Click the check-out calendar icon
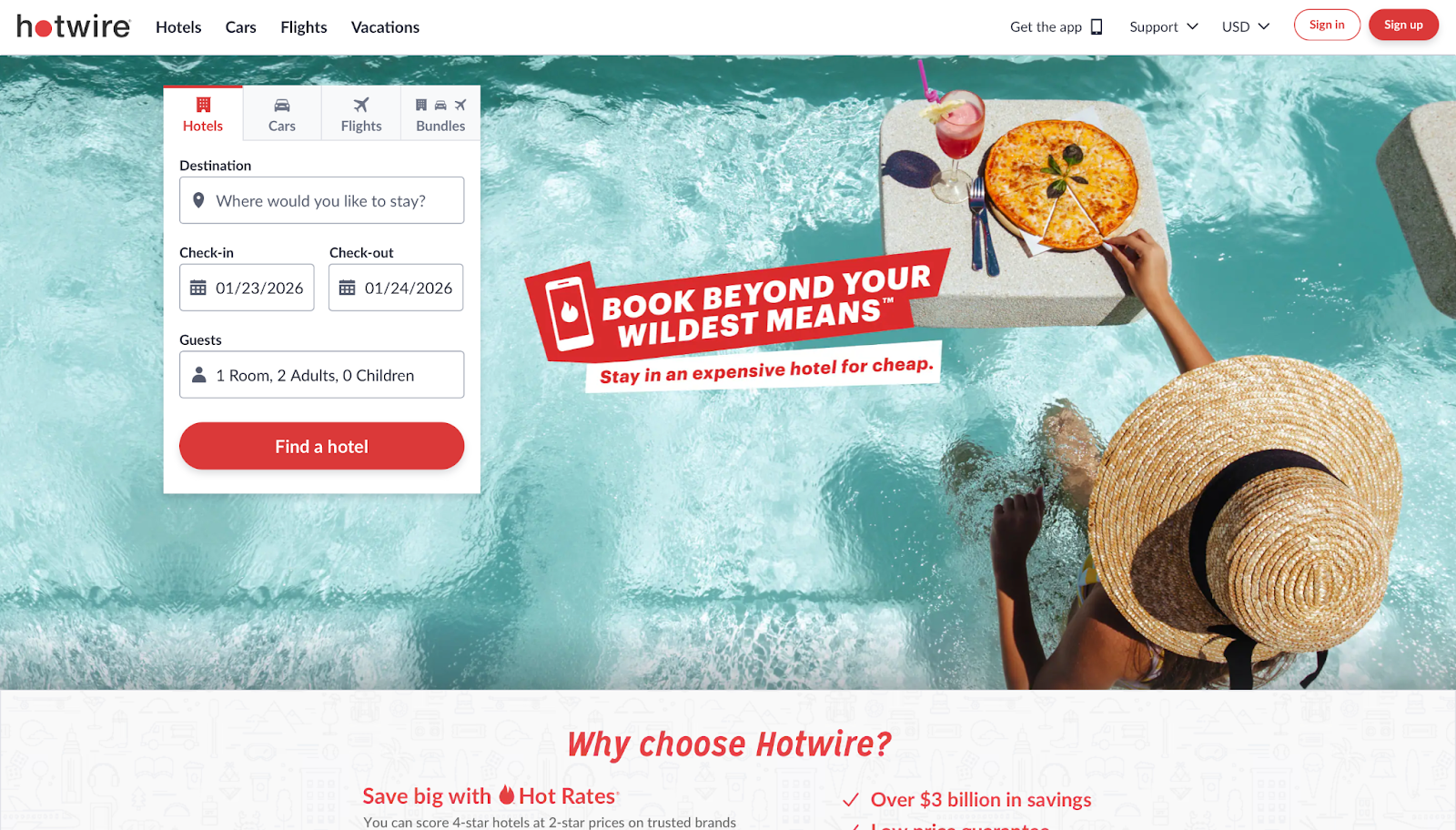The width and height of the screenshot is (1456, 830). point(347,288)
